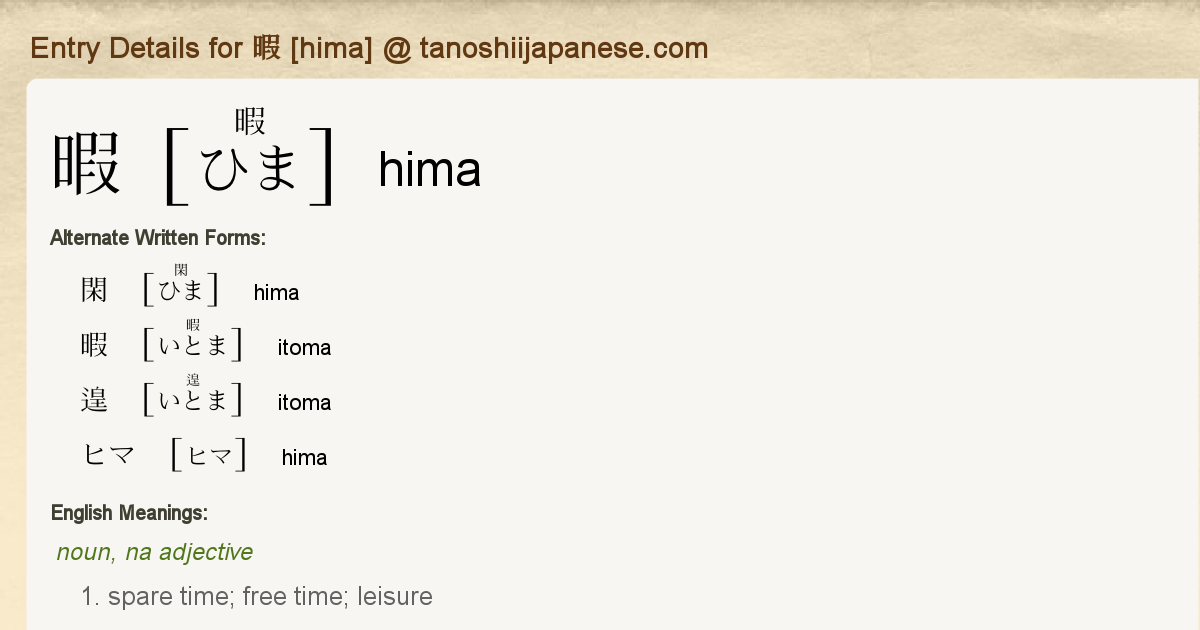
Task: Select the alternate form kanji 閑
Action: (94, 291)
